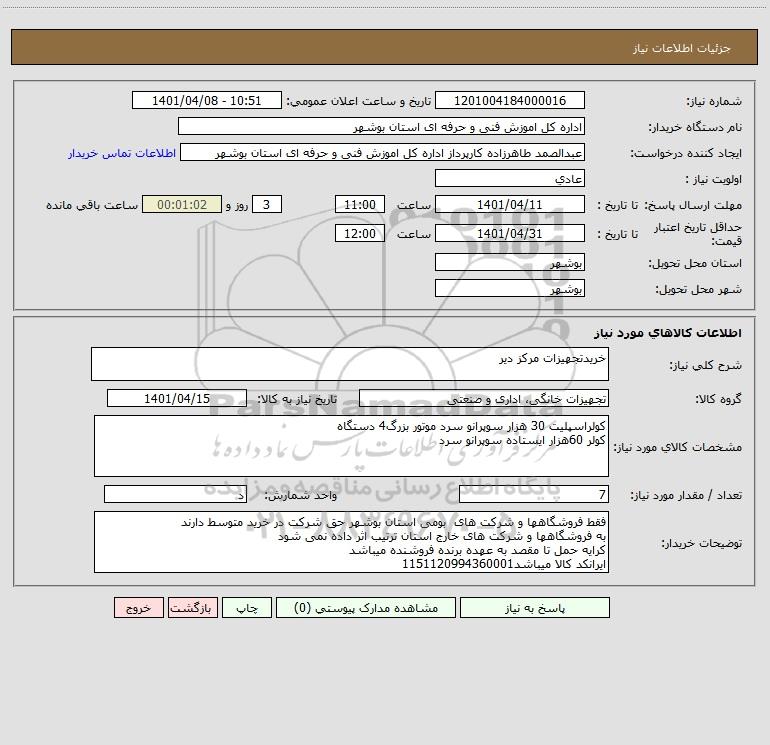The image size is (770, 745).
Task: Click the label نام دستگاه خریدار
Action: (695, 127)
